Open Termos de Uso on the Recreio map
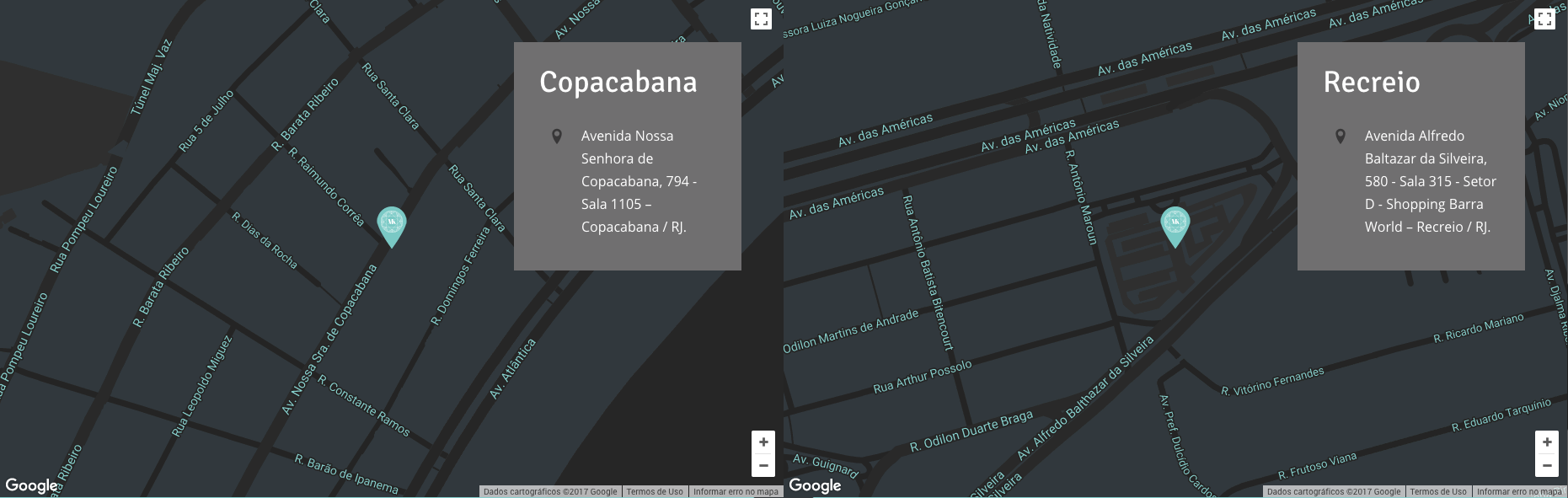Screen dimensions: 1568x498 [1438, 492]
